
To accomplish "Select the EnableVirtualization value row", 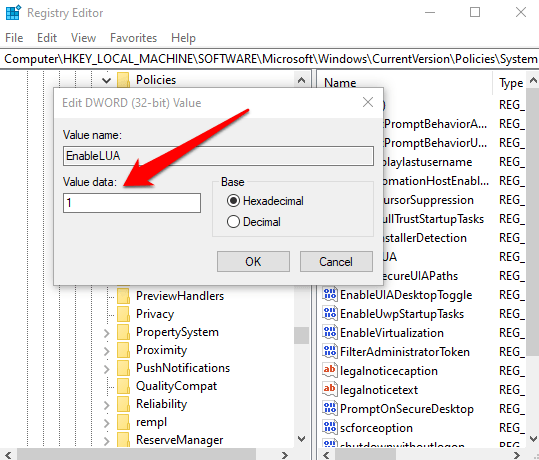I will 392,333.
